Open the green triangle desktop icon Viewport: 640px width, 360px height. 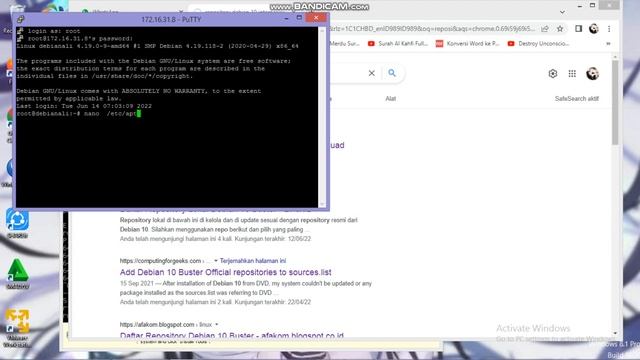click(18, 274)
